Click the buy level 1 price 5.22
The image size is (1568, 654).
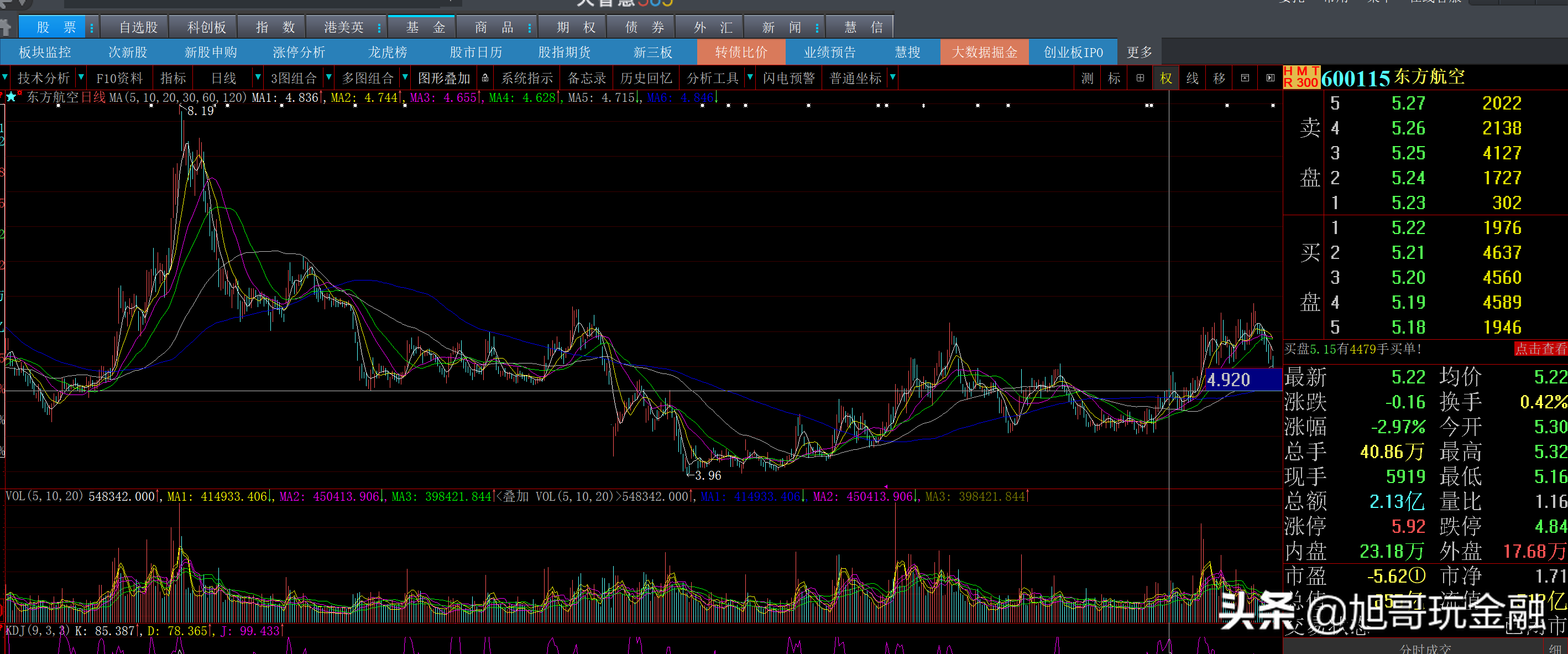pos(1408,227)
